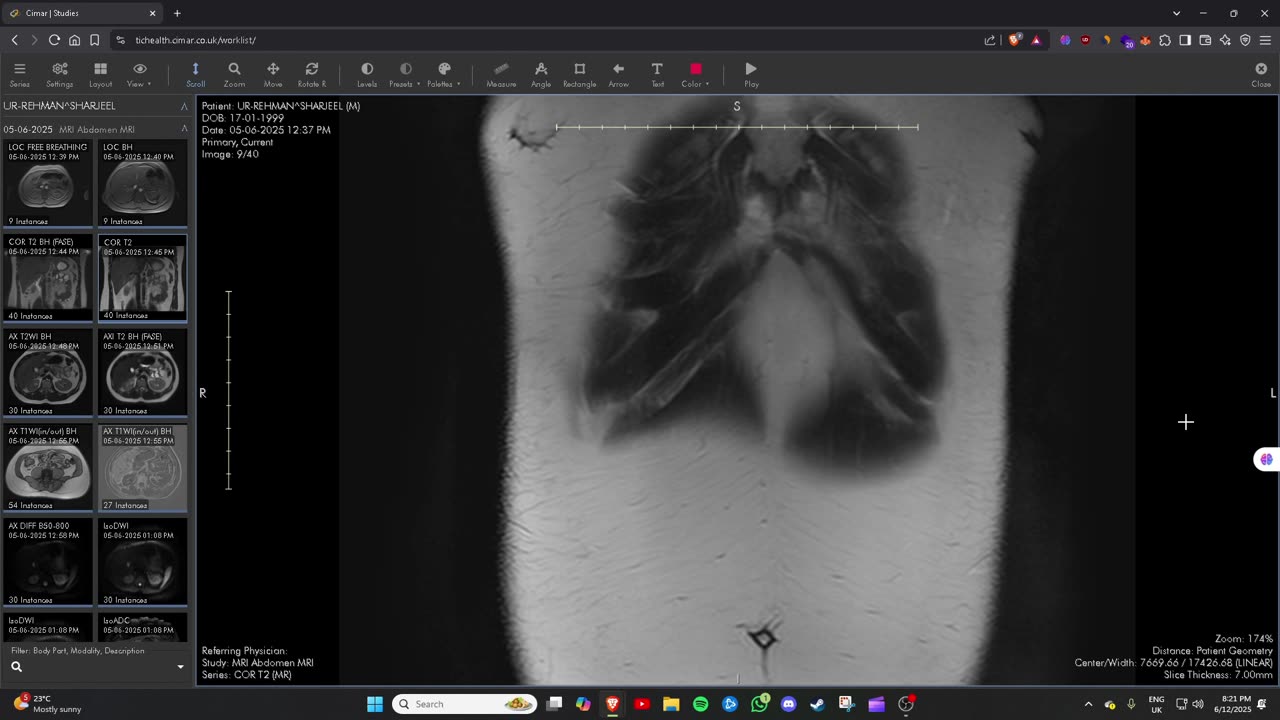Open LOC FREE BREATHING series thumbnail
Screen dimensions: 1280x720
click(48, 183)
